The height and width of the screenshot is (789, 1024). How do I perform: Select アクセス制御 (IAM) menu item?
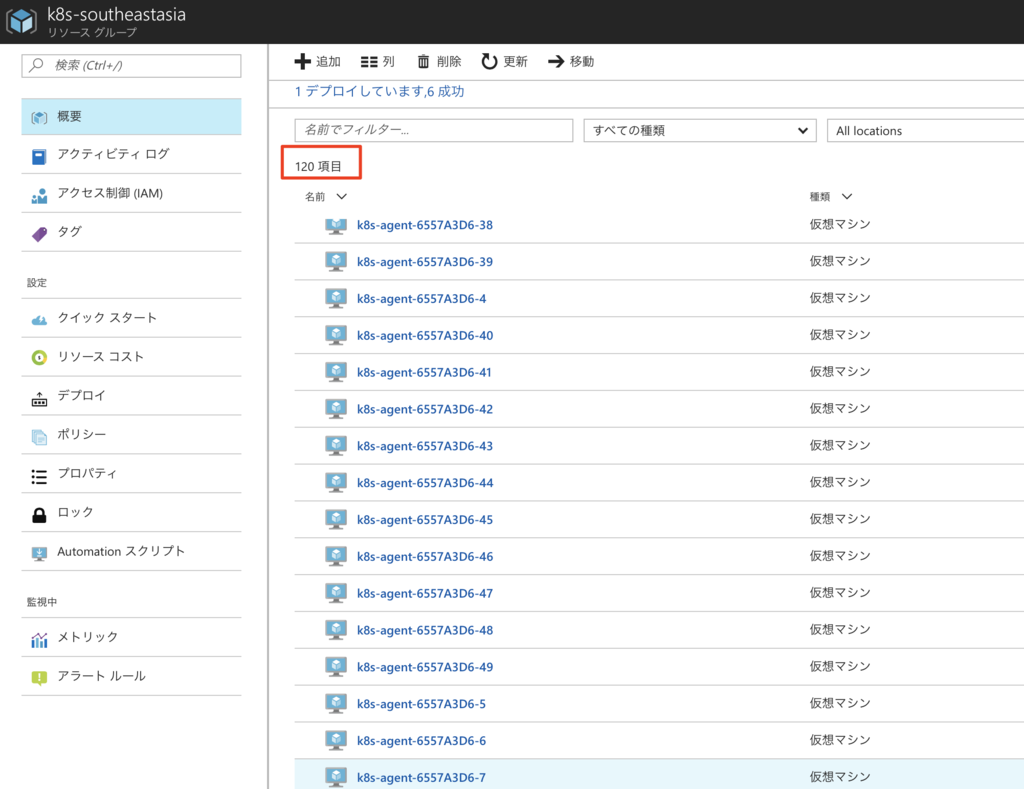(131, 193)
